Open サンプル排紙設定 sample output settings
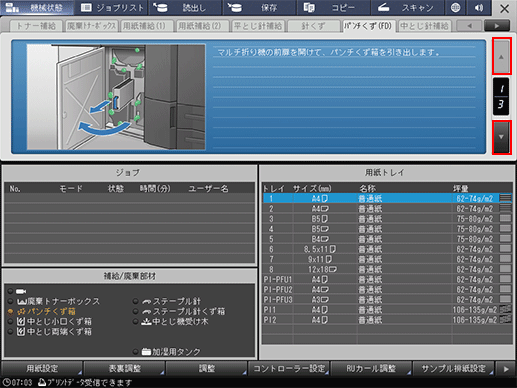517x388 pixels. [x=453, y=368]
